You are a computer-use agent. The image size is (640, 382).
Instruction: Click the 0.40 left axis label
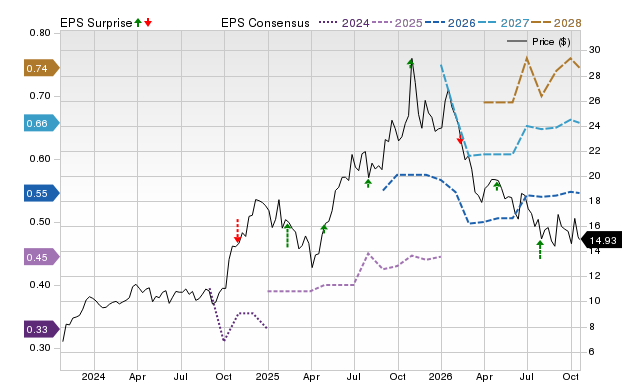click(40, 285)
